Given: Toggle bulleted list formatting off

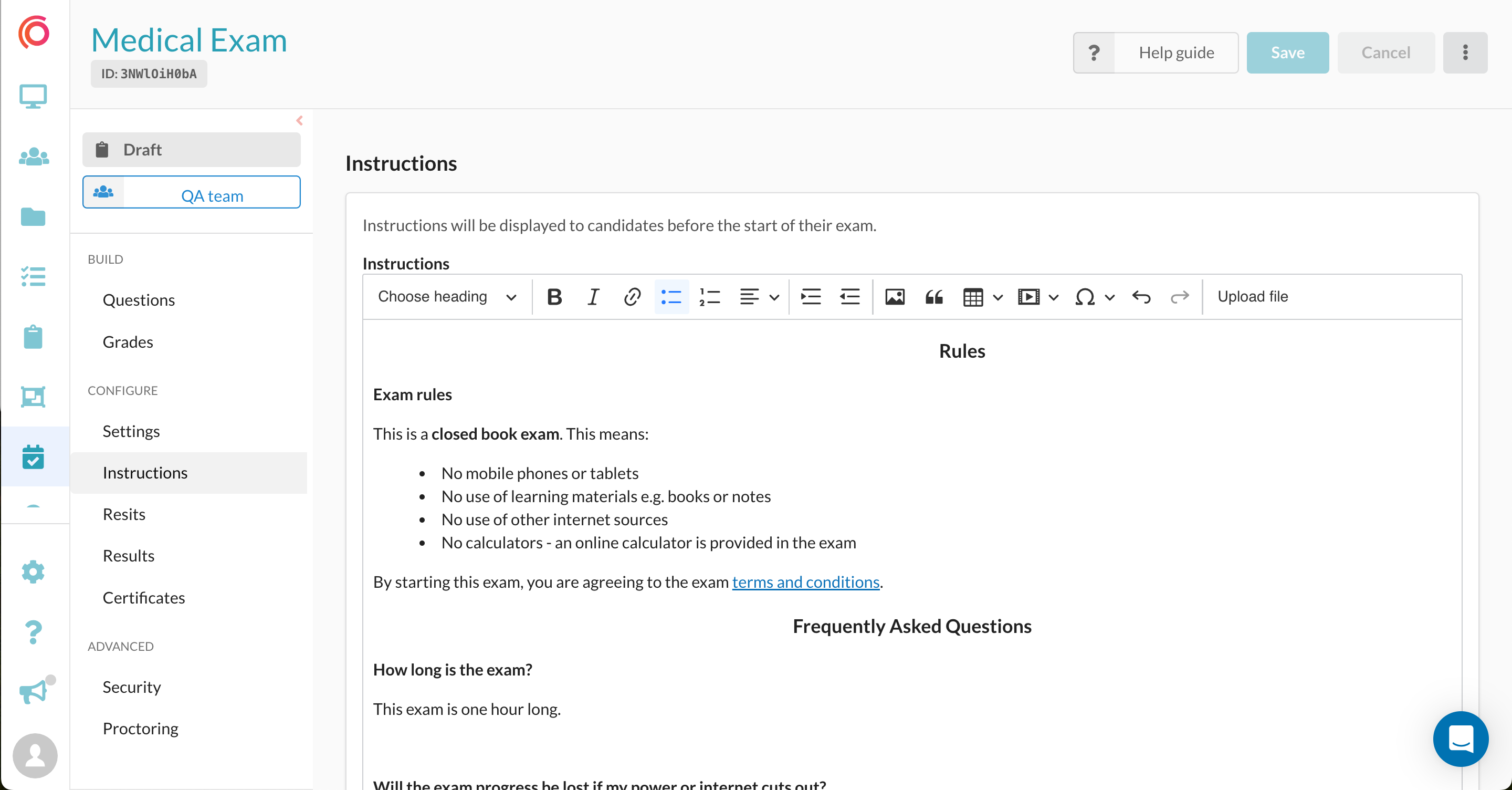Looking at the screenshot, I should tap(671, 297).
